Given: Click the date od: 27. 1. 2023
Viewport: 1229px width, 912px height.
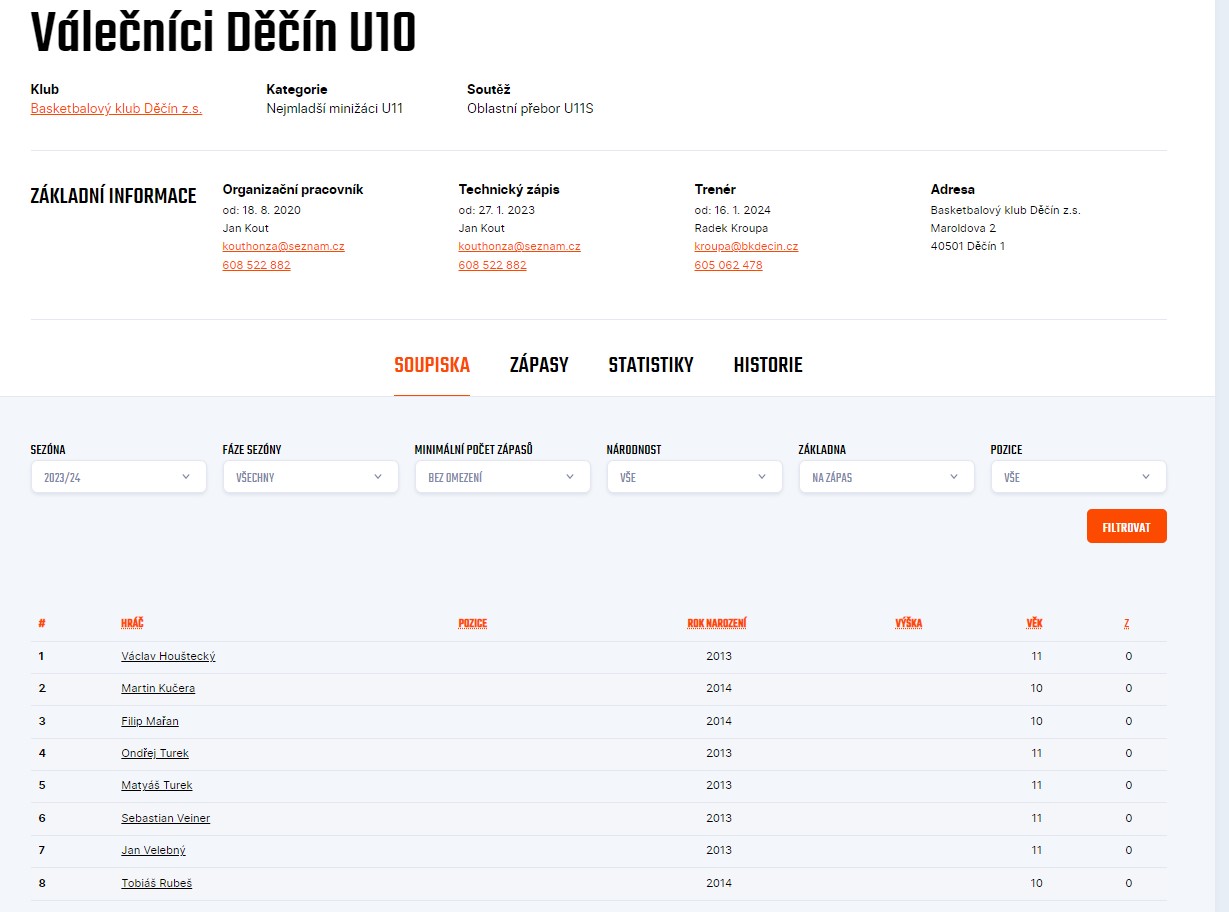Looking at the screenshot, I should [497, 210].
